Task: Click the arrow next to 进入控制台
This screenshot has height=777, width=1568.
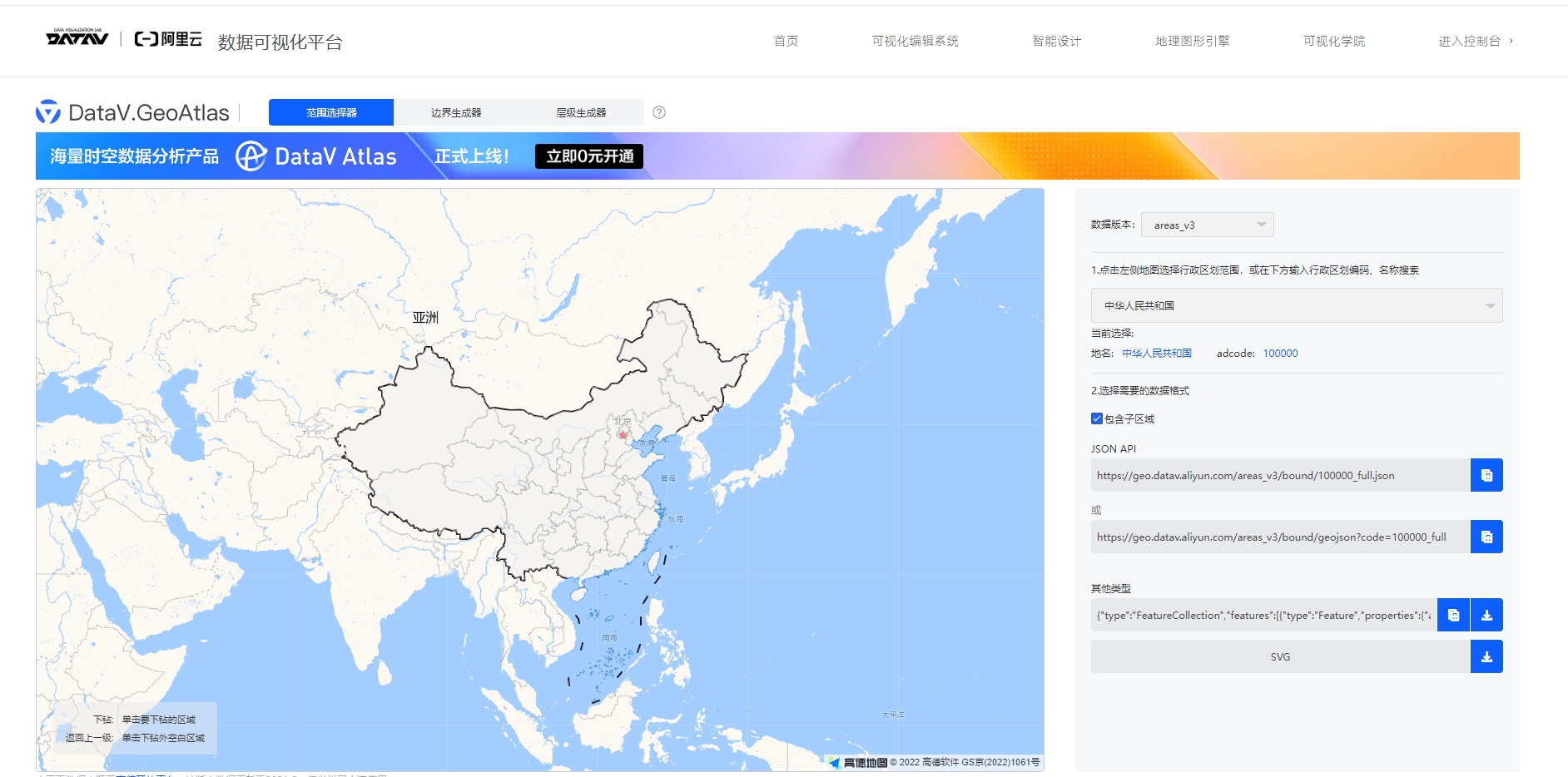Action: (x=1511, y=41)
